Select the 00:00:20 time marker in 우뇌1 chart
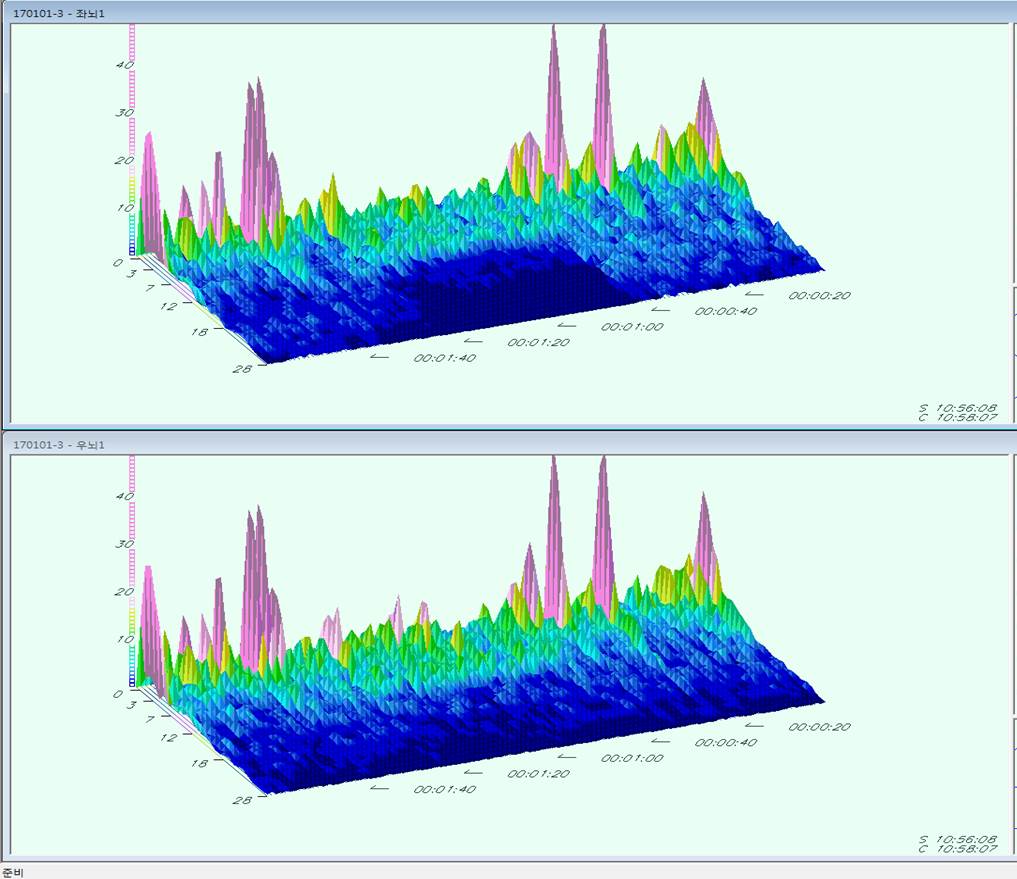Image resolution: width=1017 pixels, height=879 pixels. pyautogui.click(x=818, y=727)
